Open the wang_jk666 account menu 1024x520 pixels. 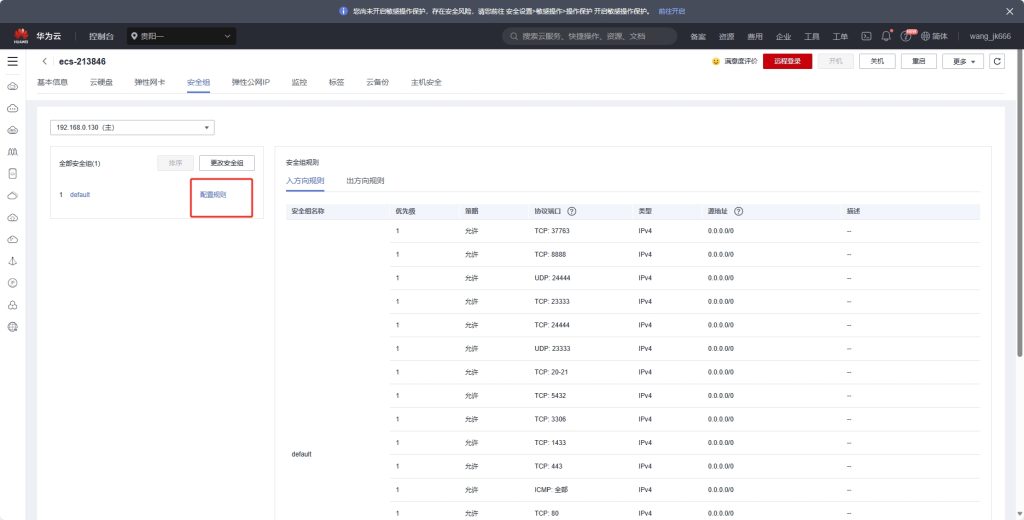[990, 37]
